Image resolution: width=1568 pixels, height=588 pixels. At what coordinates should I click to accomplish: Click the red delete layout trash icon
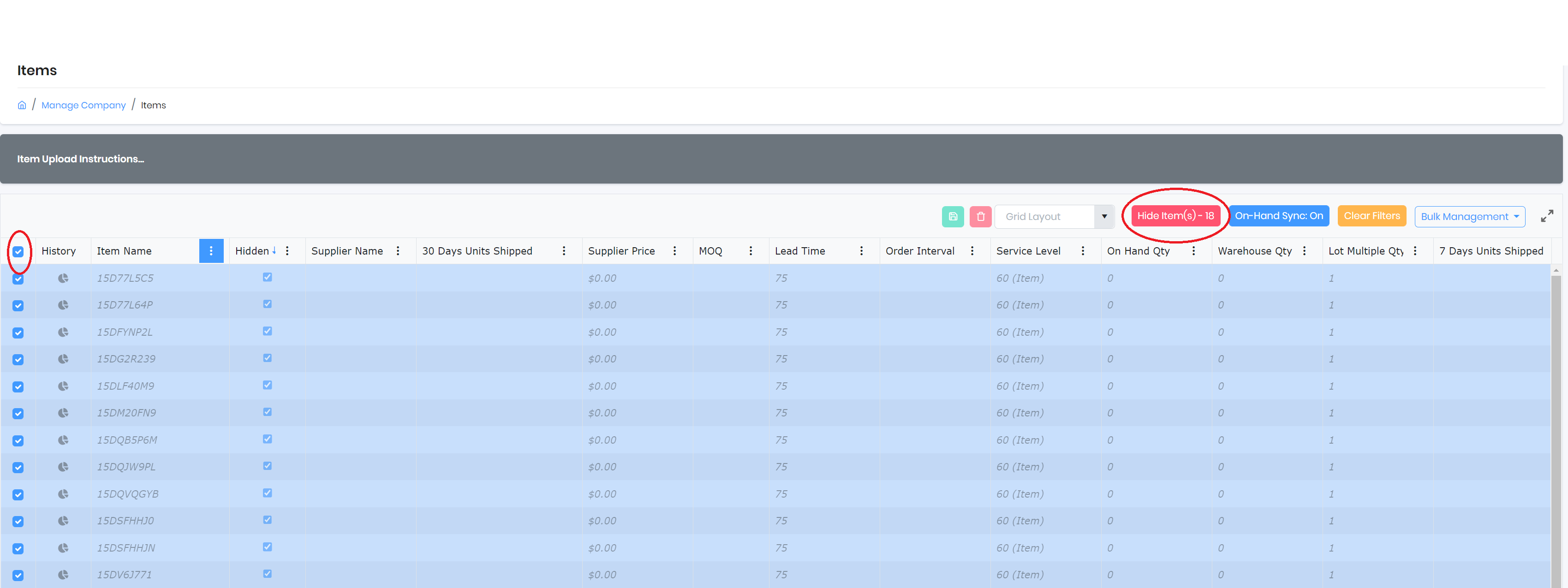980,217
